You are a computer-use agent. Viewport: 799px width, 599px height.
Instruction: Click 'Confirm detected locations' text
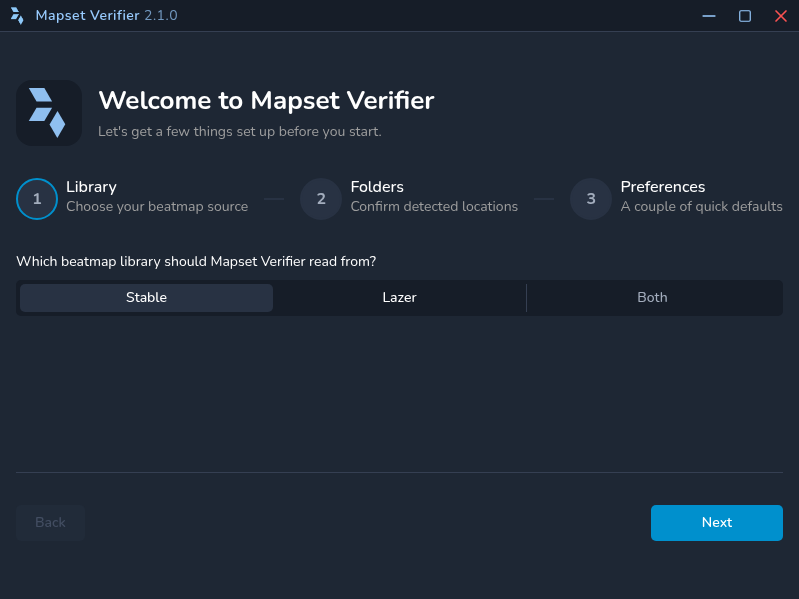click(434, 206)
